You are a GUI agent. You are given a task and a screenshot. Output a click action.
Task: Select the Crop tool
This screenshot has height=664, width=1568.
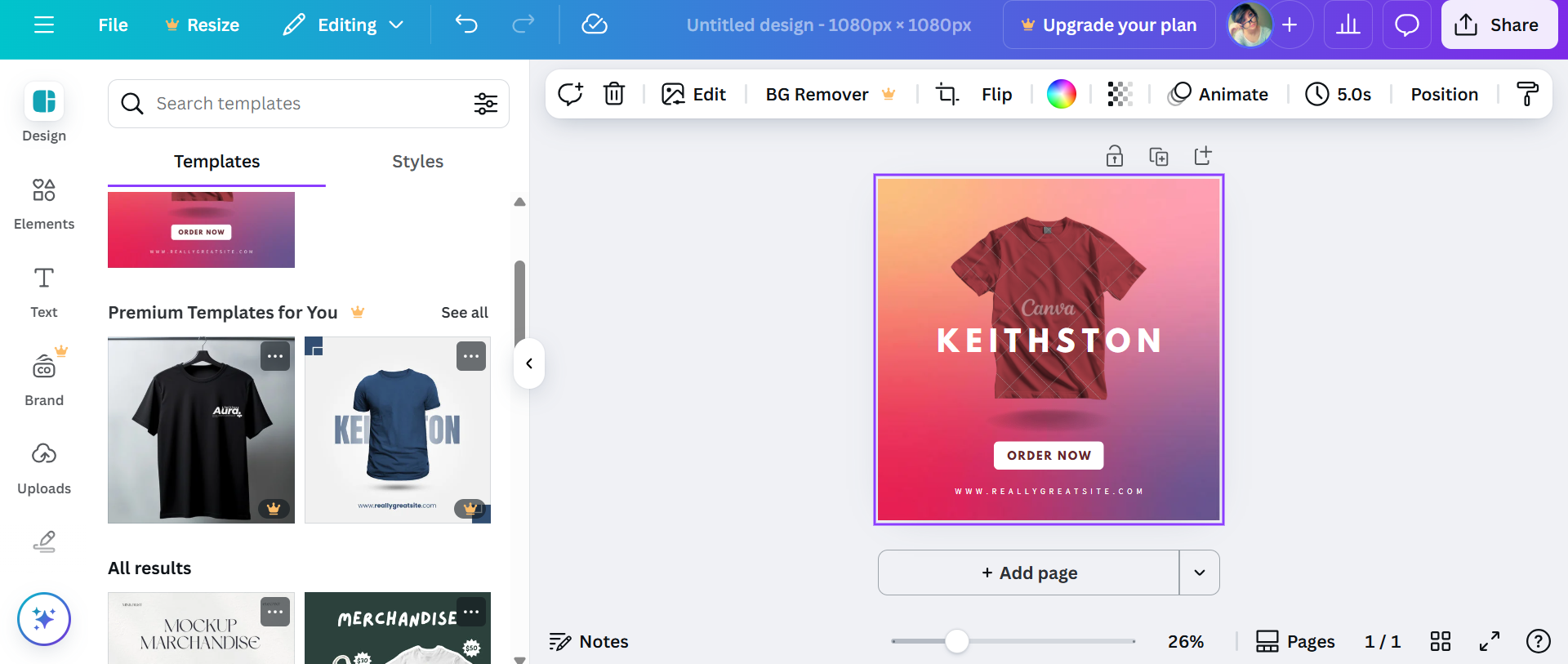tap(947, 94)
